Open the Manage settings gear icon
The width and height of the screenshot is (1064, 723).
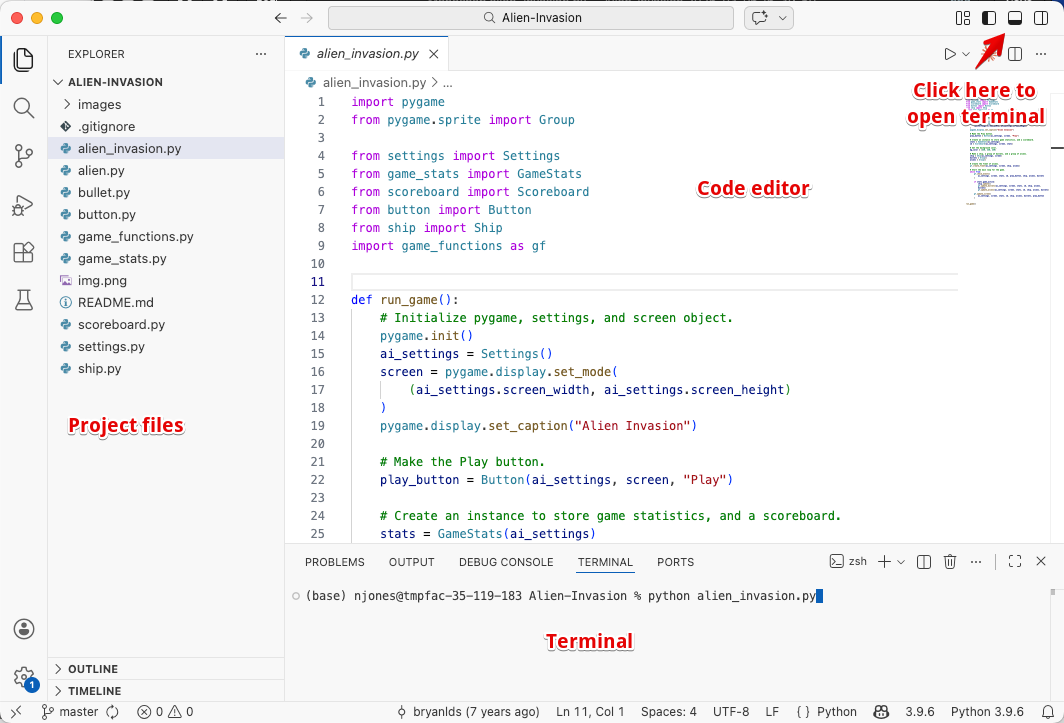[x=24, y=677]
